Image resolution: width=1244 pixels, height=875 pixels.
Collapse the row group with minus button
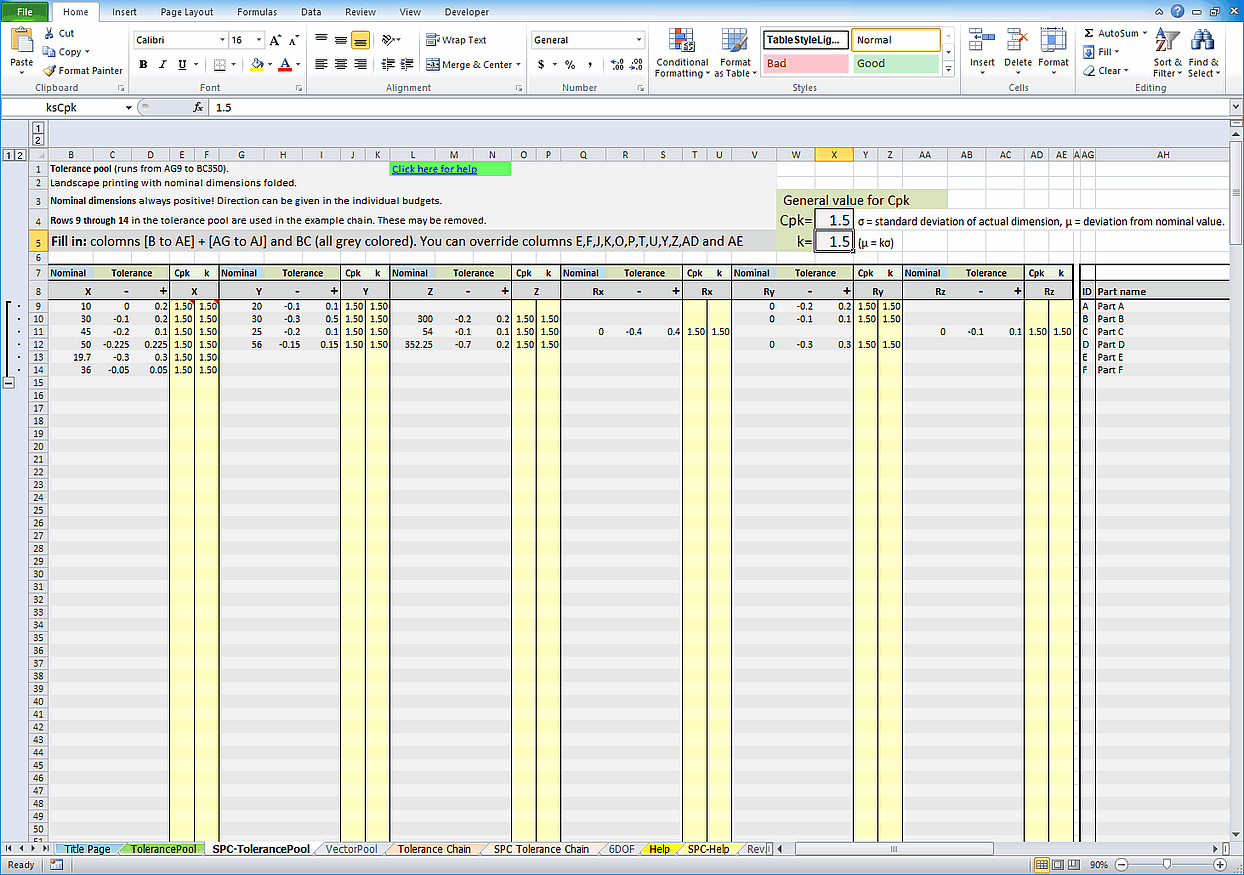click(10, 383)
